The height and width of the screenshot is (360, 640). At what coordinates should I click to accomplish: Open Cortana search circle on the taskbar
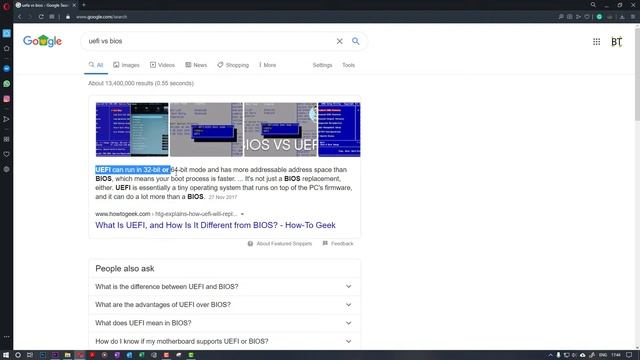coord(18,355)
